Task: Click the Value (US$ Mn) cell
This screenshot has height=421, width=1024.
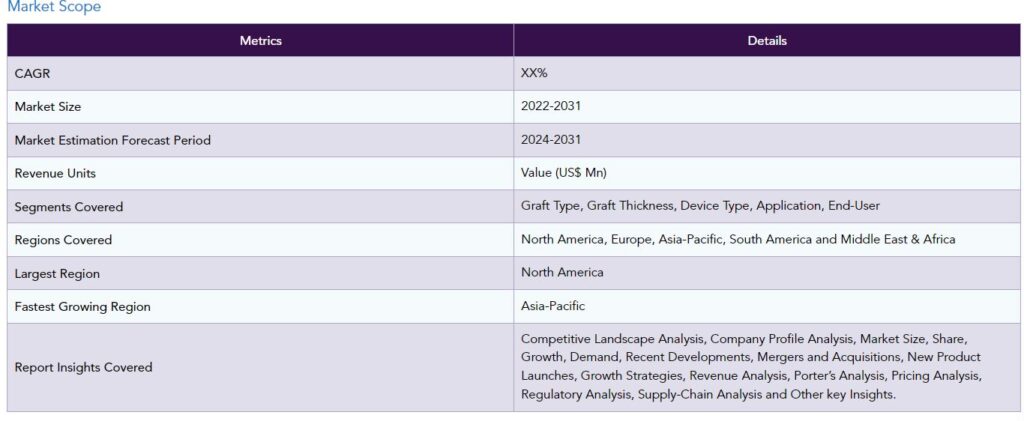Action: [x=563, y=173]
